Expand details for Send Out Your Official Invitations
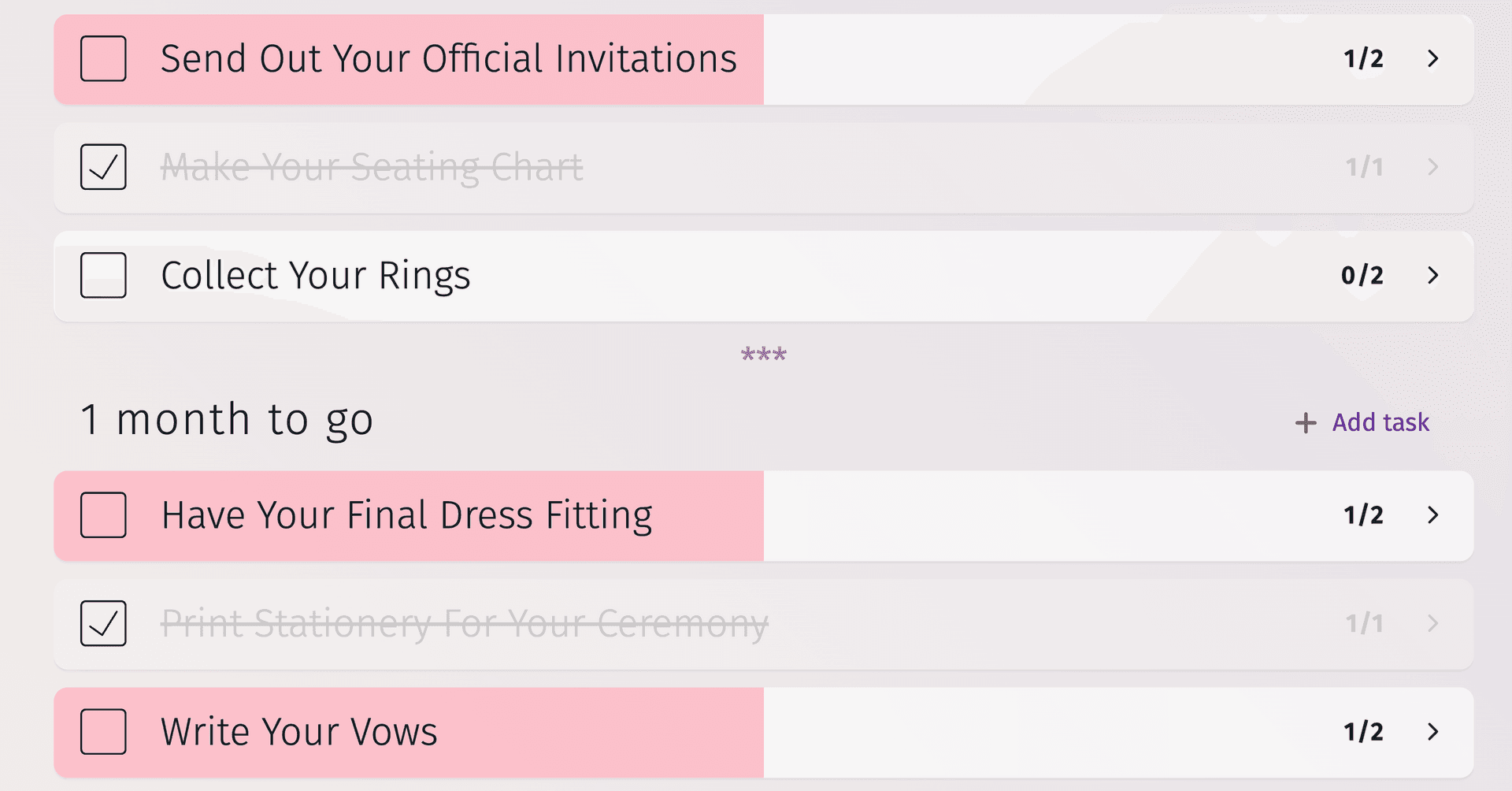The width and height of the screenshot is (1512, 791). click(1434, 58)
